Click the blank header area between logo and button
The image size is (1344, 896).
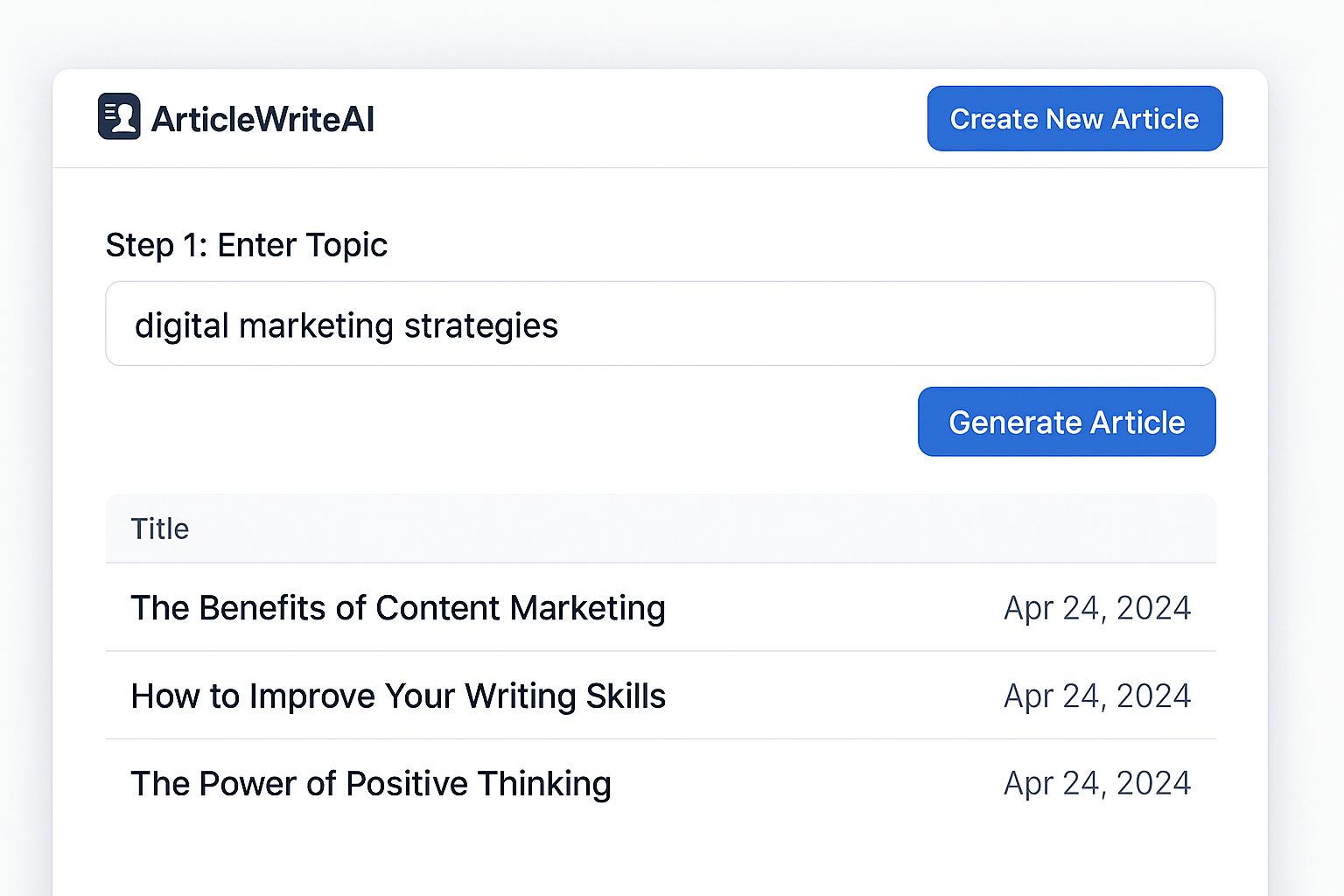(651, 119)
